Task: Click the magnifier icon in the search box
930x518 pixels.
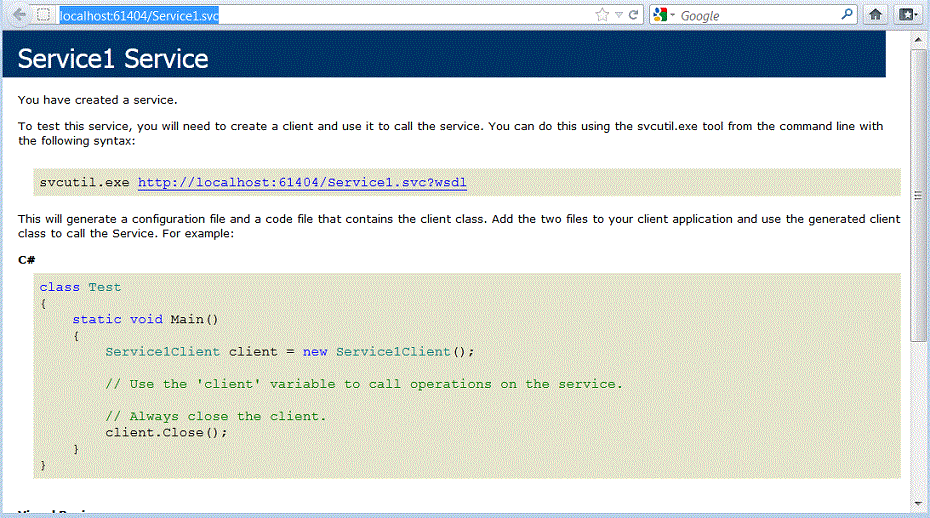Action: tap(847, 15)
